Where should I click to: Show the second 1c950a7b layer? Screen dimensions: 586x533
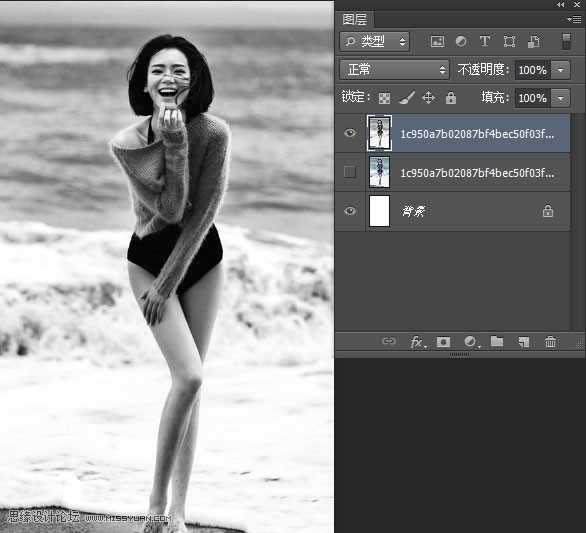[350, 172]
